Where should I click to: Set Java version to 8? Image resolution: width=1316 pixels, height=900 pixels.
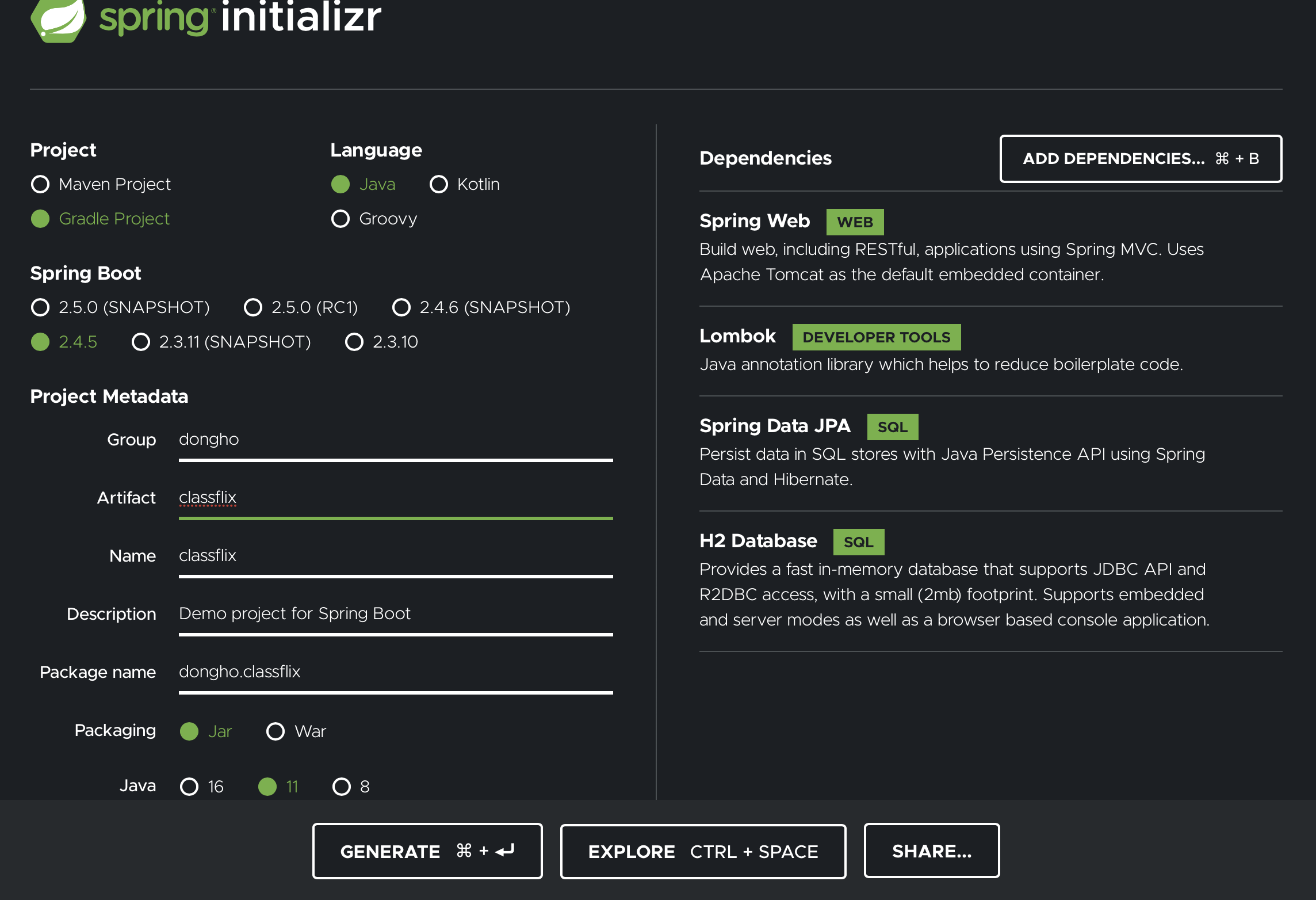[342, 787]
